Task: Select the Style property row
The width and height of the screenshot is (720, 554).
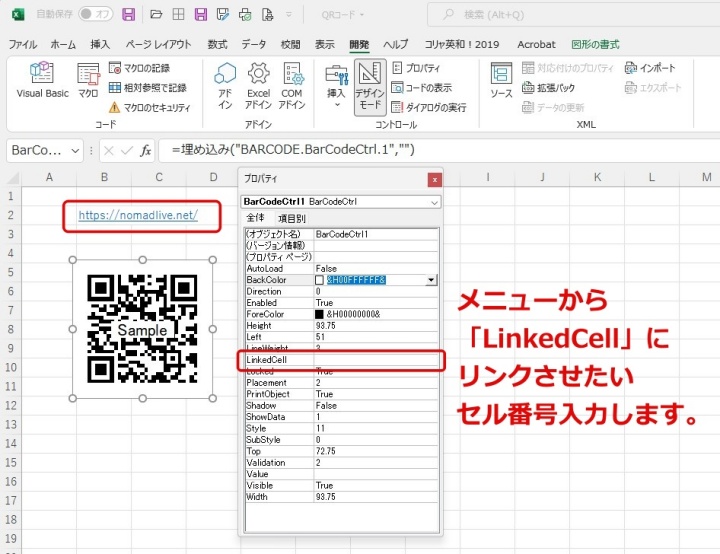Action: 342,428
